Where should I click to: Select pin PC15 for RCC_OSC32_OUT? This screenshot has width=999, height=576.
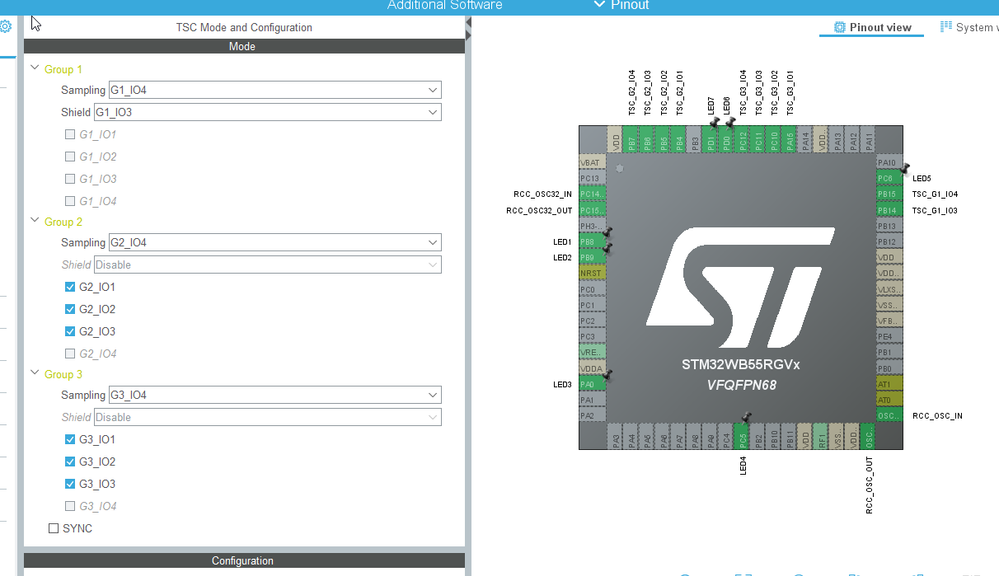pos(593,210)
